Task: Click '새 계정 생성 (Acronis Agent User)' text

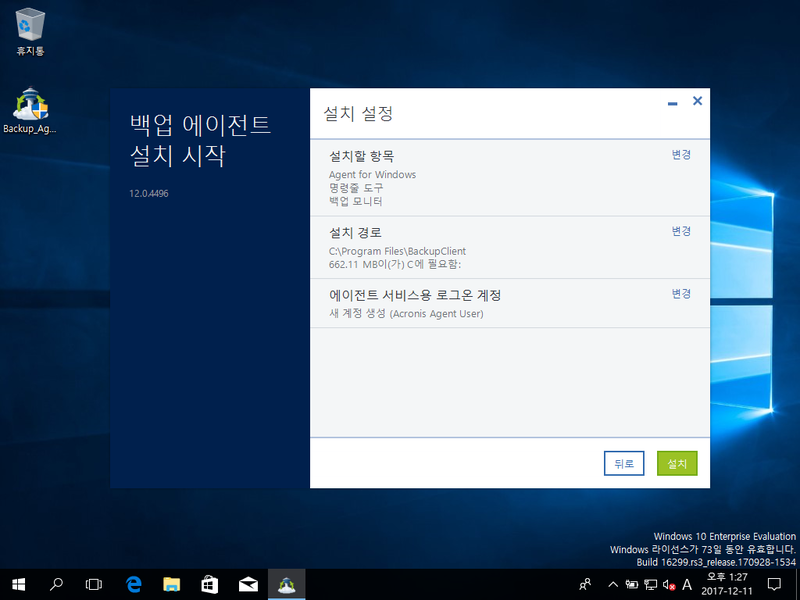Action: [407, 313]
